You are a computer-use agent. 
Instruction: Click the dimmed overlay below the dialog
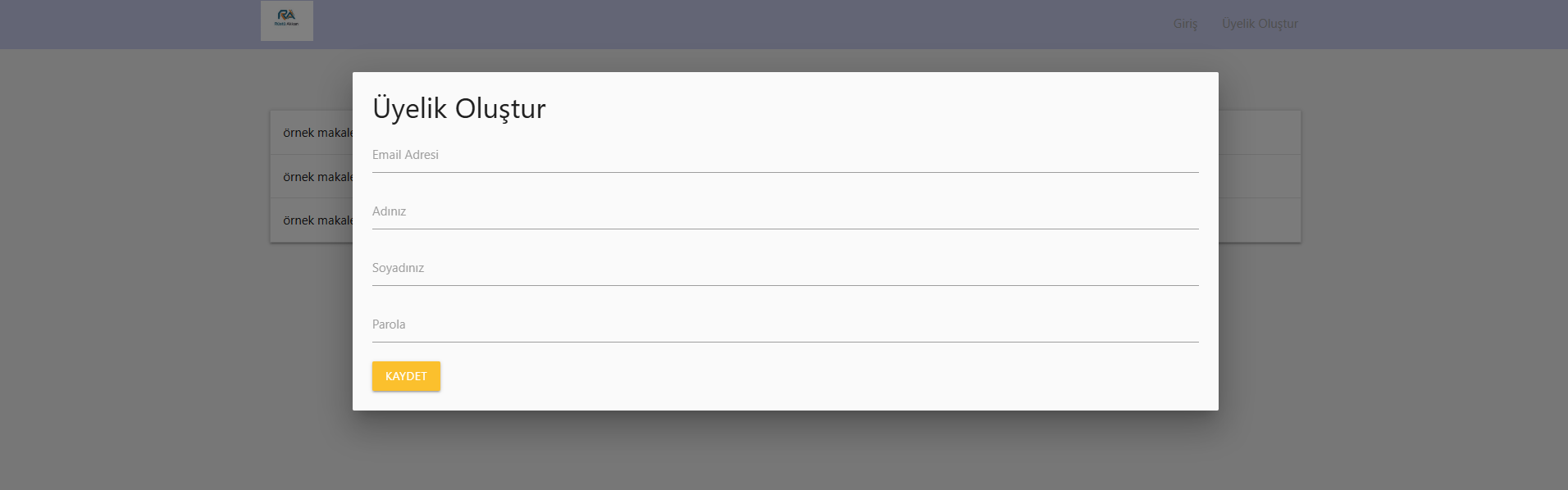click(x=785, y=451)
